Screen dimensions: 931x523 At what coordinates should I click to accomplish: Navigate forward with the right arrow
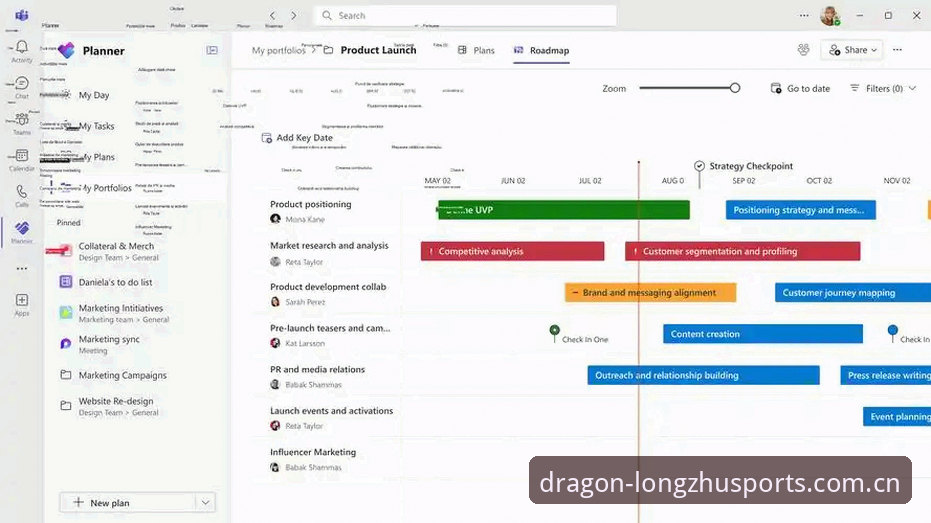pos(293,15)
